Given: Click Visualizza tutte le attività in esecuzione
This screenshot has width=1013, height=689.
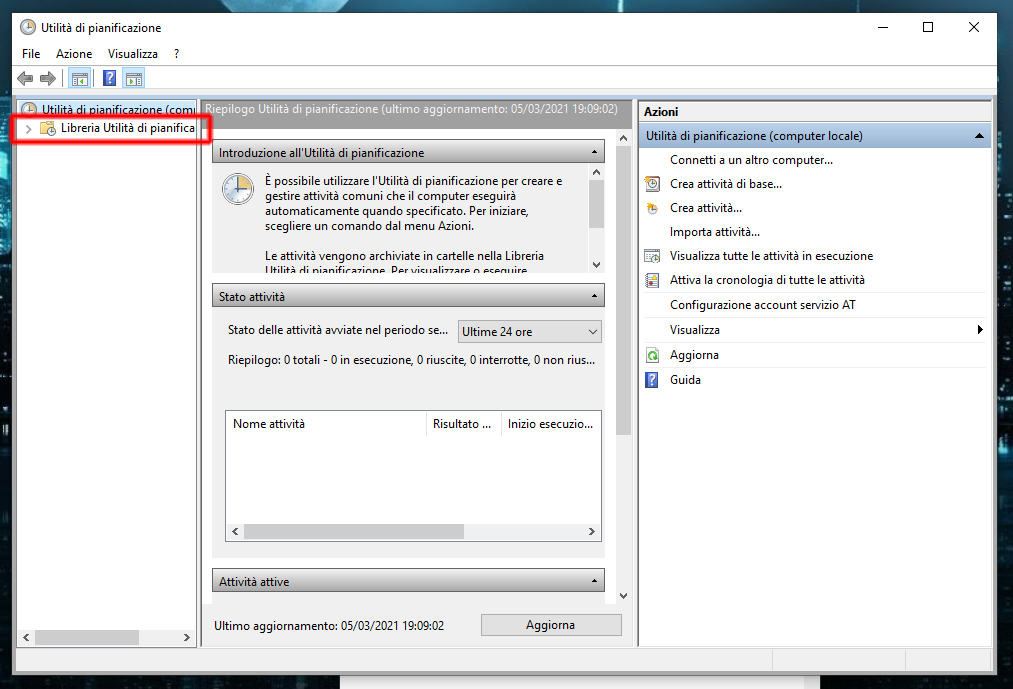Looking at the screenshot, I should click(x=770, y=256).
